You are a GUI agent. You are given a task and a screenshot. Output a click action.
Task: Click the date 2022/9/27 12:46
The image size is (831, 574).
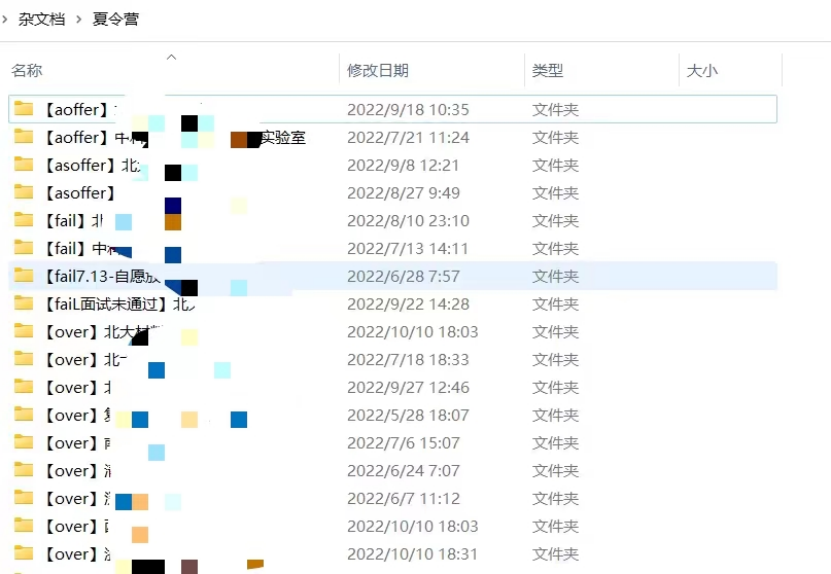click(x=408, y=387)
